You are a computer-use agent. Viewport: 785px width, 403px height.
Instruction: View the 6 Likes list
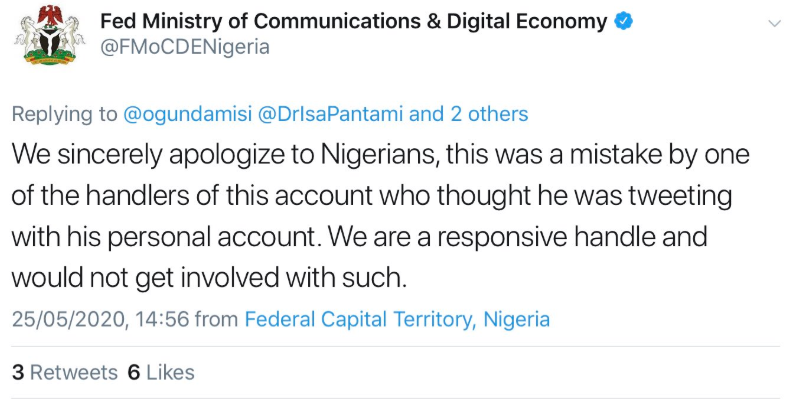pyautogui.click(x=161, y=372)
